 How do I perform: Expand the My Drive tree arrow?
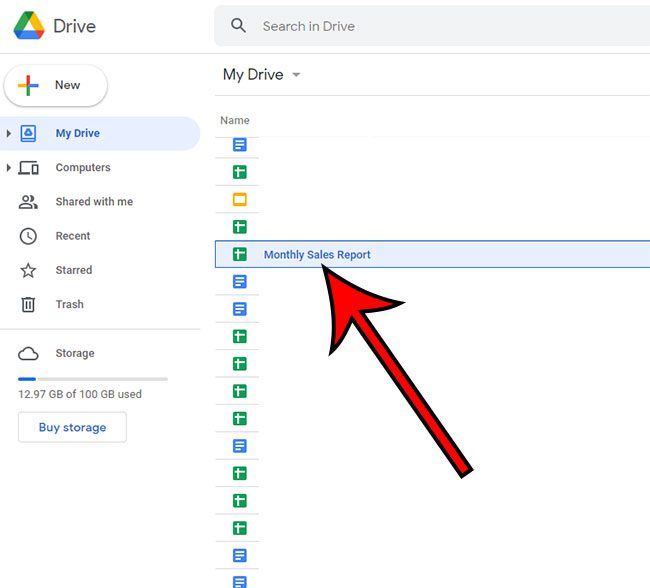[x=9, y=133]
